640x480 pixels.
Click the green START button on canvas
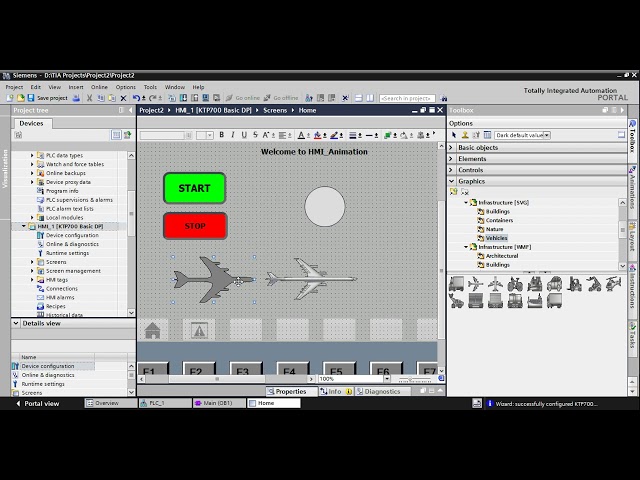coord(195,188)
